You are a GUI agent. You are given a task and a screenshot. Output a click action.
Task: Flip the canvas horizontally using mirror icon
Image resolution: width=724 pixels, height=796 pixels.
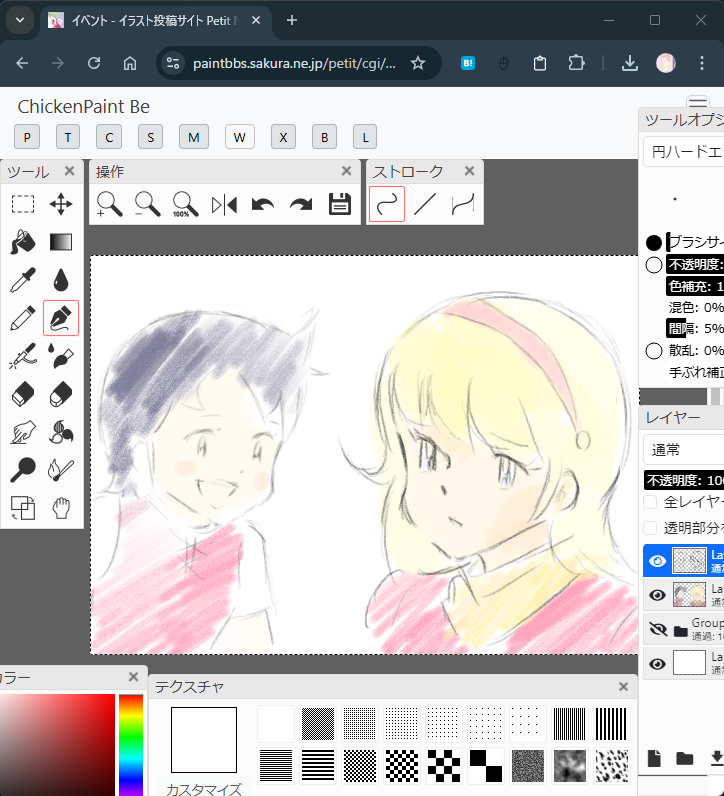pyautogui.click(x=224, y=205)
